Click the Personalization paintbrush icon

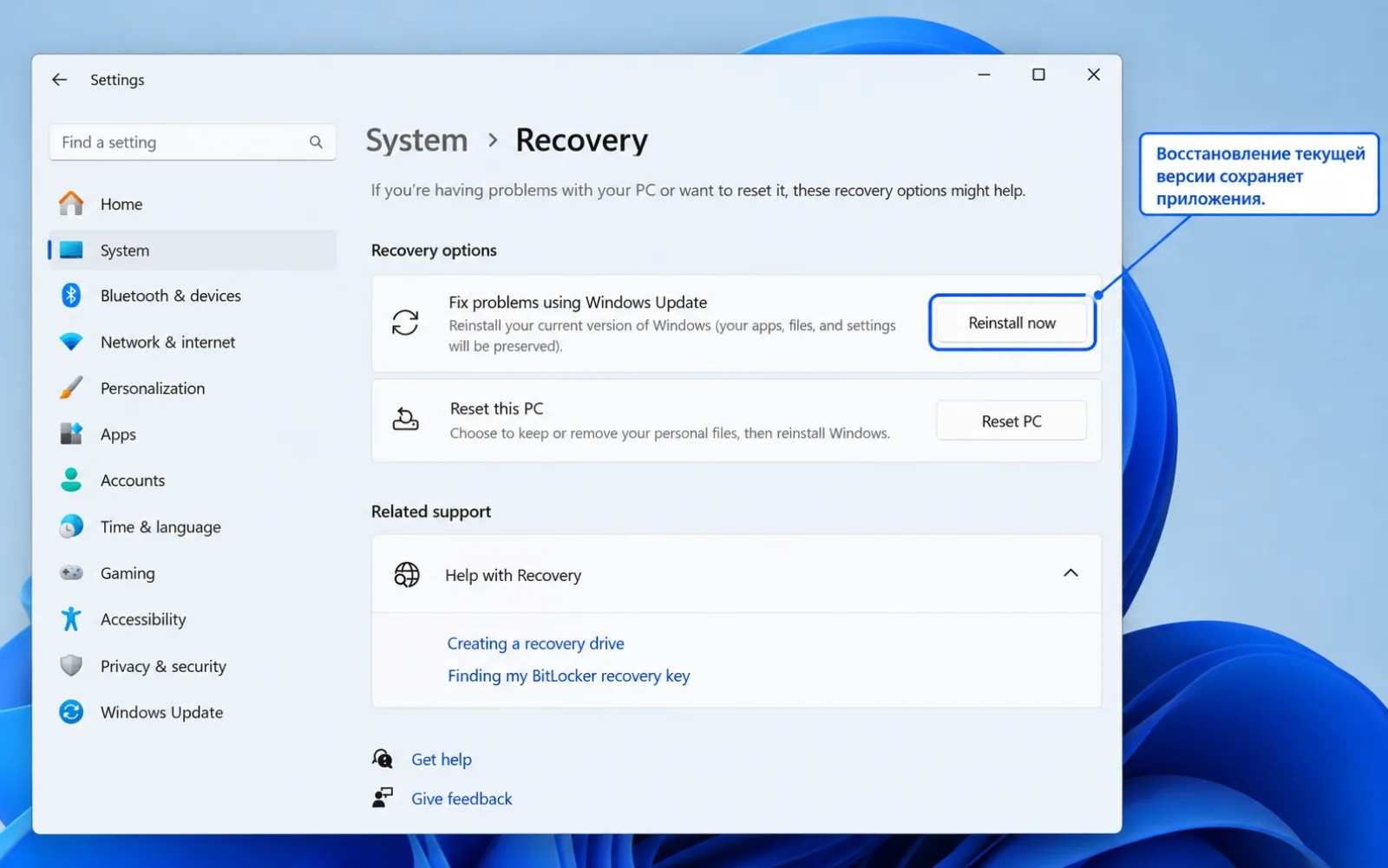point(71,388)
